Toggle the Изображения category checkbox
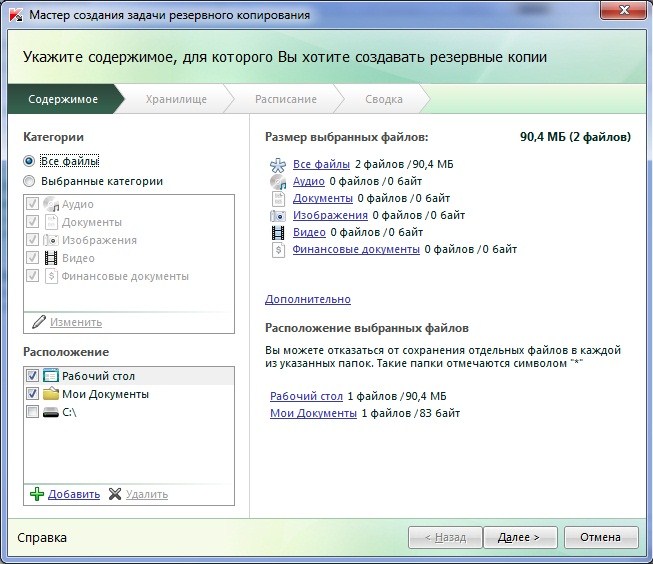This screenshot has width=653, height=564. (x=32, y=240)
